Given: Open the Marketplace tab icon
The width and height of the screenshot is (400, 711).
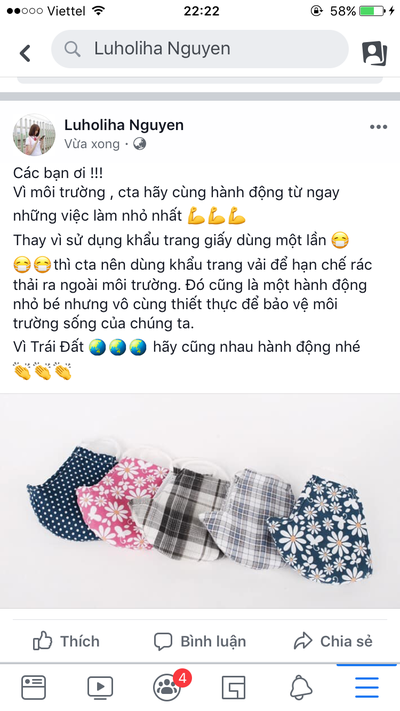Looking at the screenshot, I should (x=234, y=687).
